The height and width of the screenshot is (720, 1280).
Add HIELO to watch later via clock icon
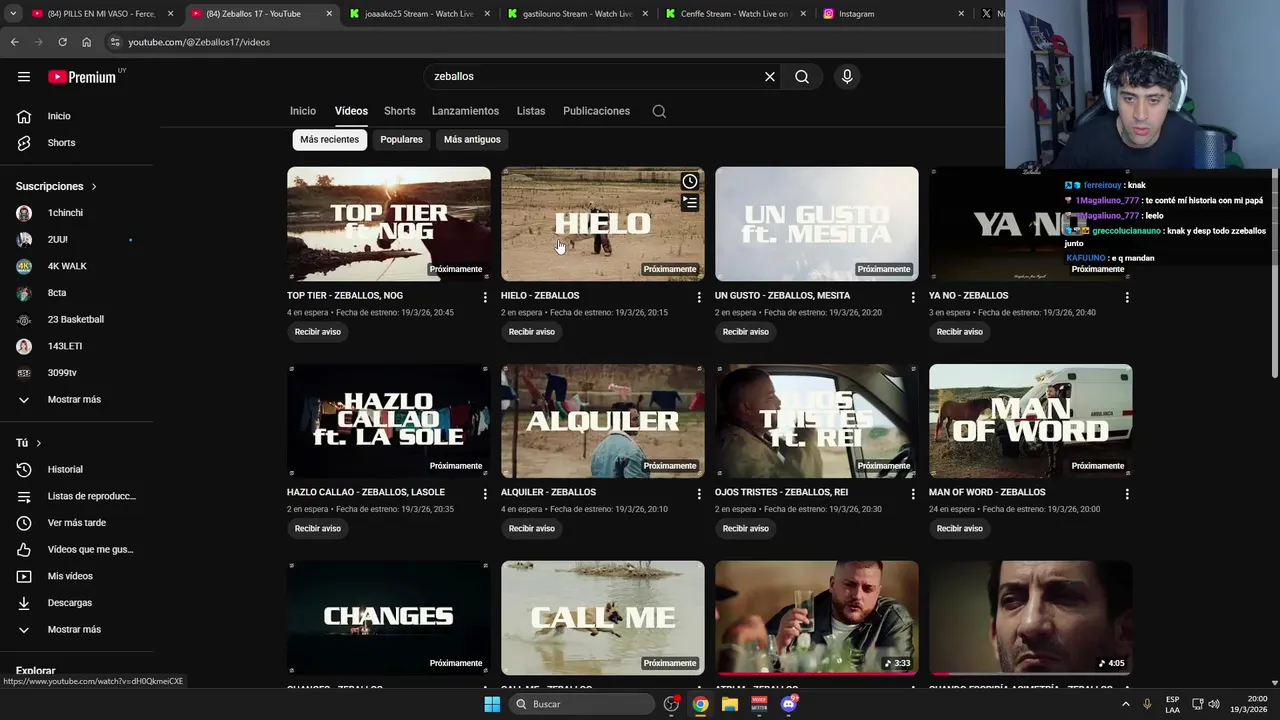[x=690, y=181]
